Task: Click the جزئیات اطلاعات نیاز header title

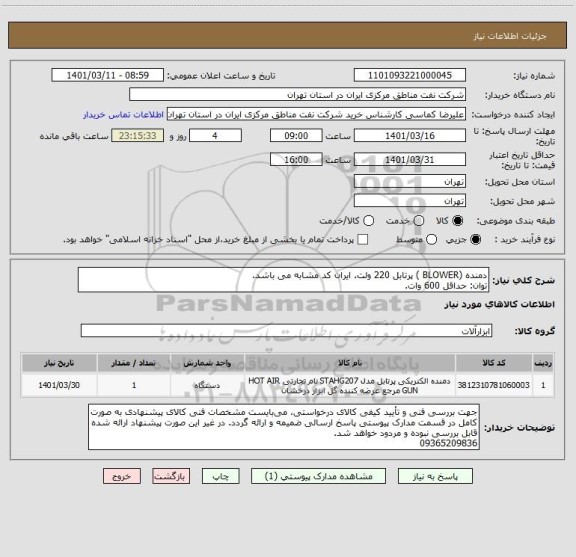Action: pos(510,36)
